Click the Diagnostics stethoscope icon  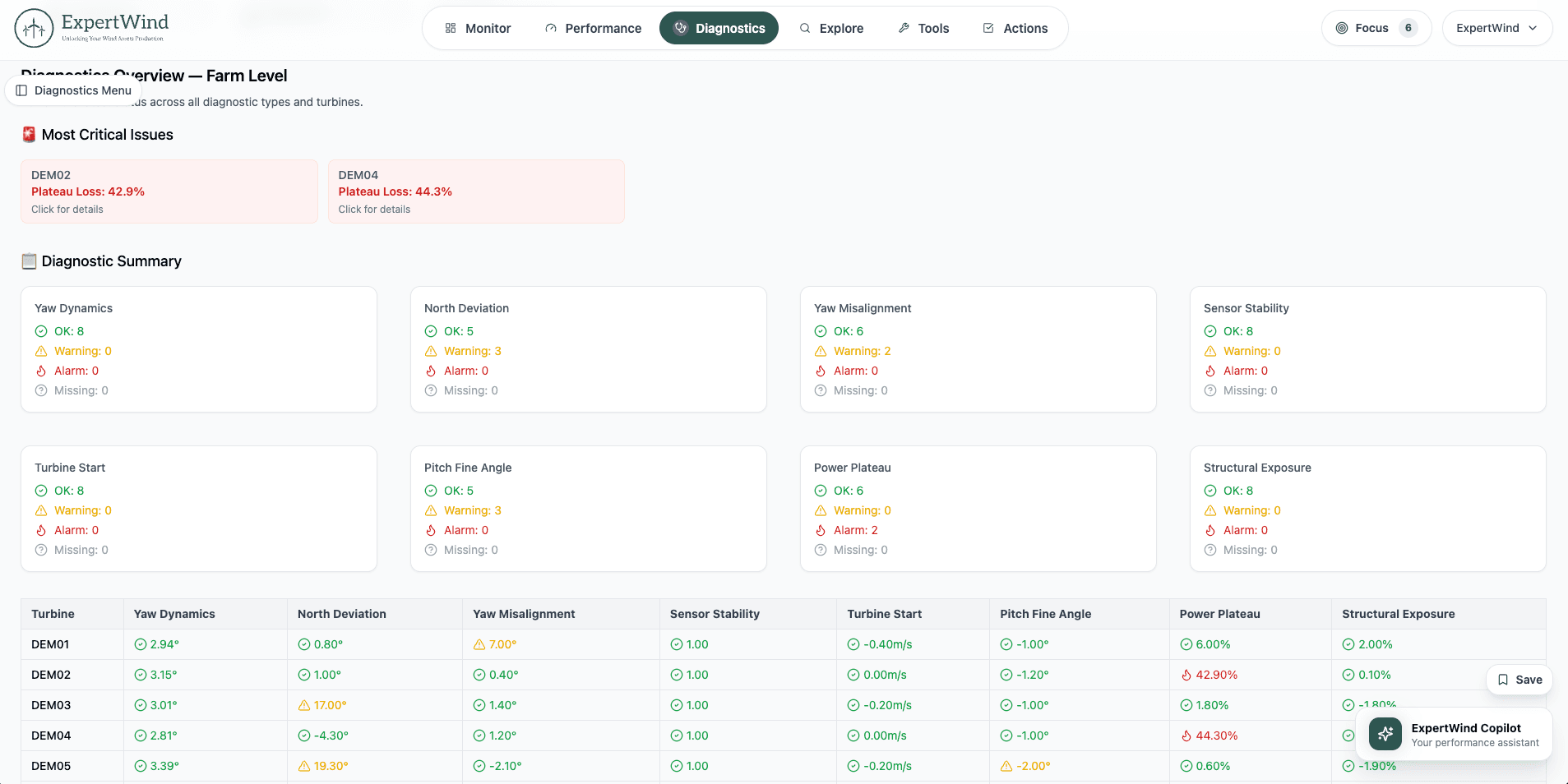point(680,27)
